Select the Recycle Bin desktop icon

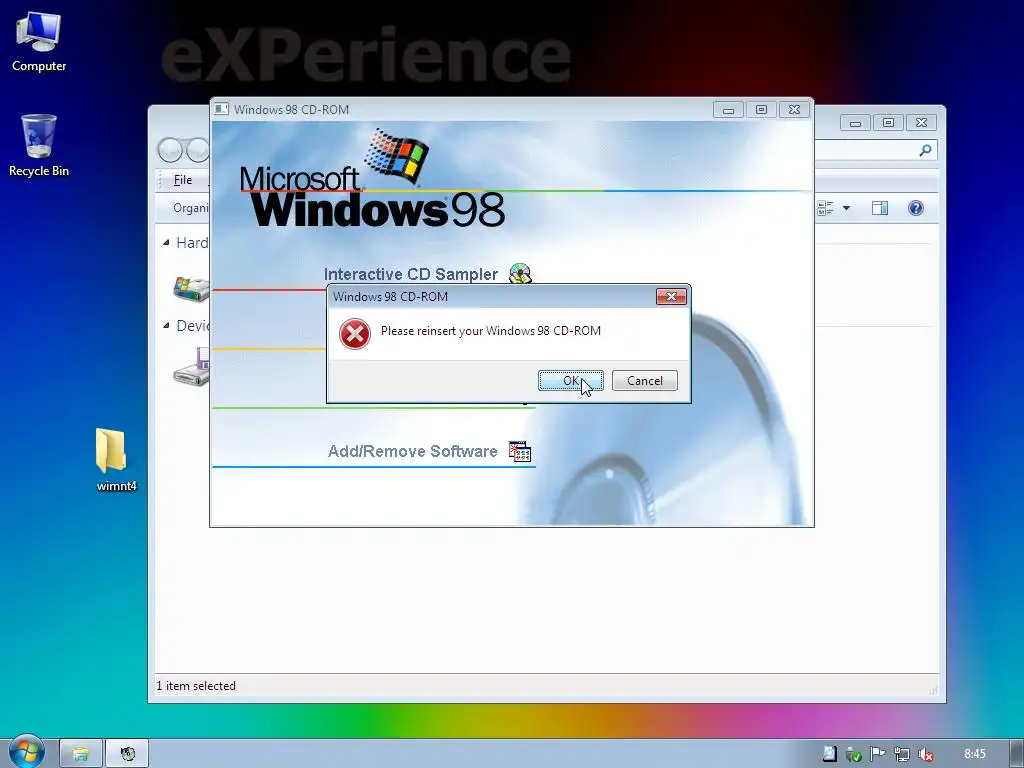point(39,145)
